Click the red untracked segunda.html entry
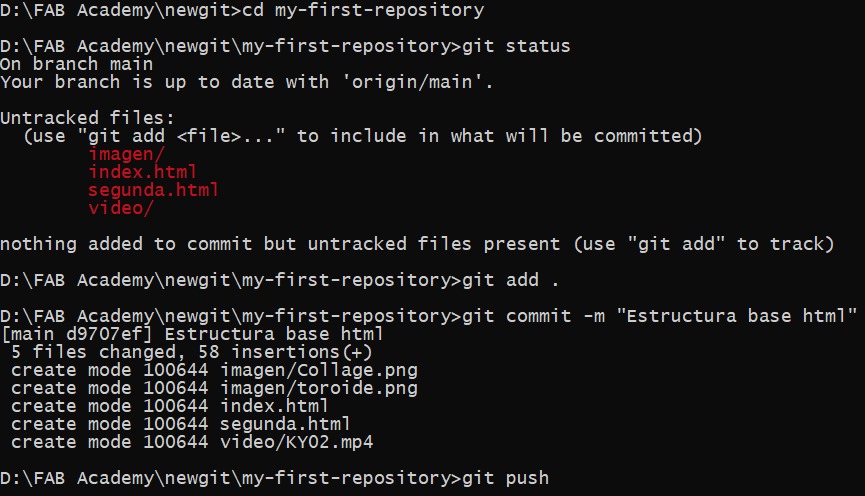The height and width of the screenshot is (496, 865). pos(153,190)
